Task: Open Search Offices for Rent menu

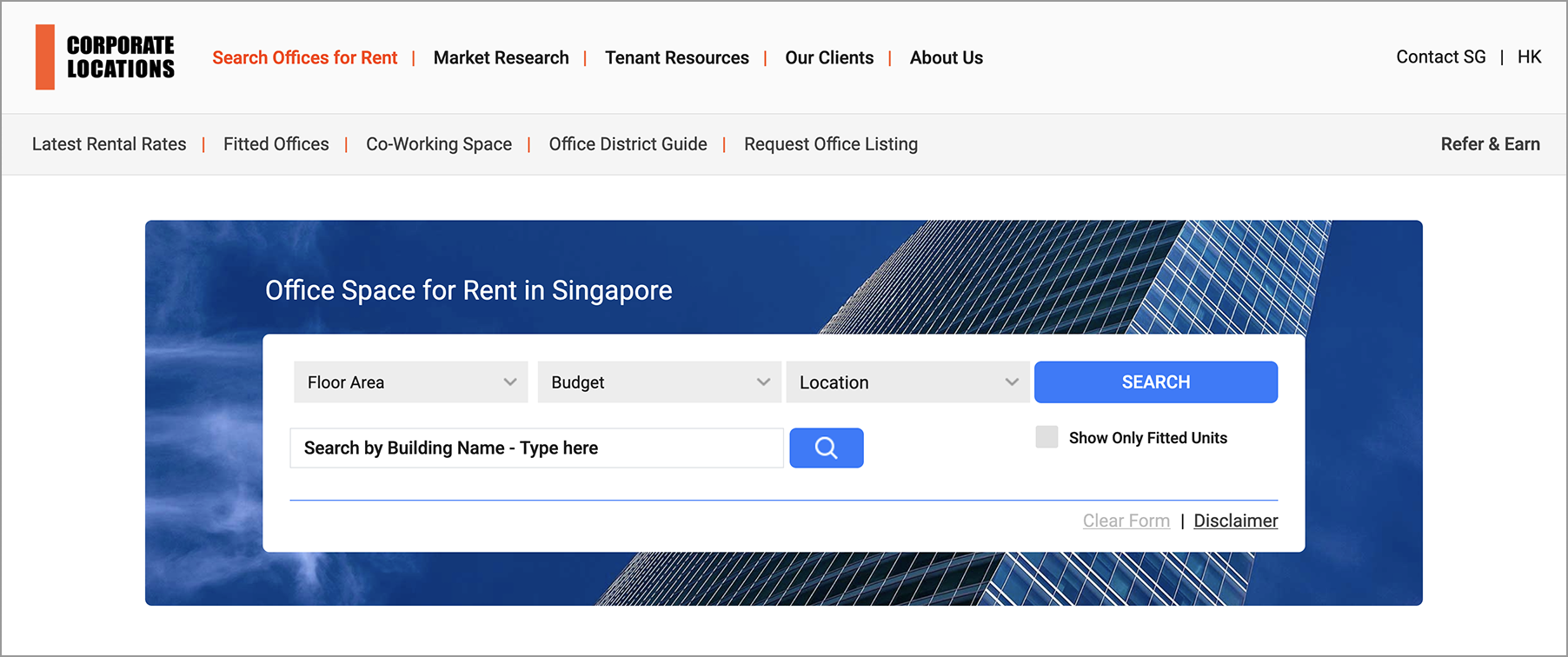Action: [304, 57]
